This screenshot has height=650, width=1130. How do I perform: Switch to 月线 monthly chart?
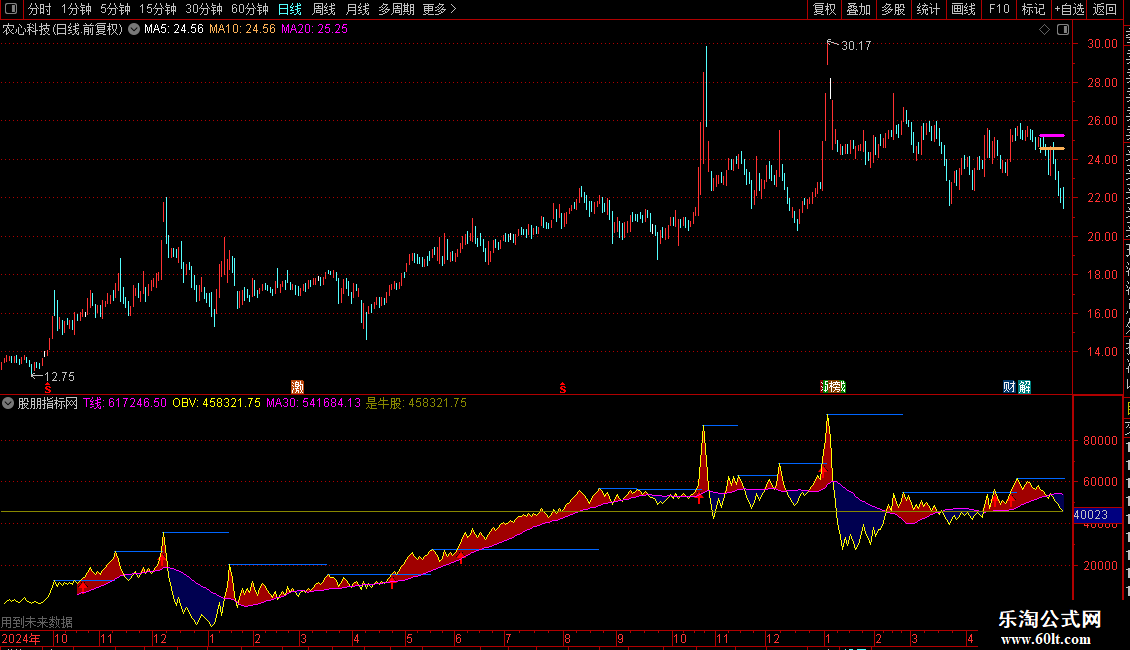pos(357,9)
